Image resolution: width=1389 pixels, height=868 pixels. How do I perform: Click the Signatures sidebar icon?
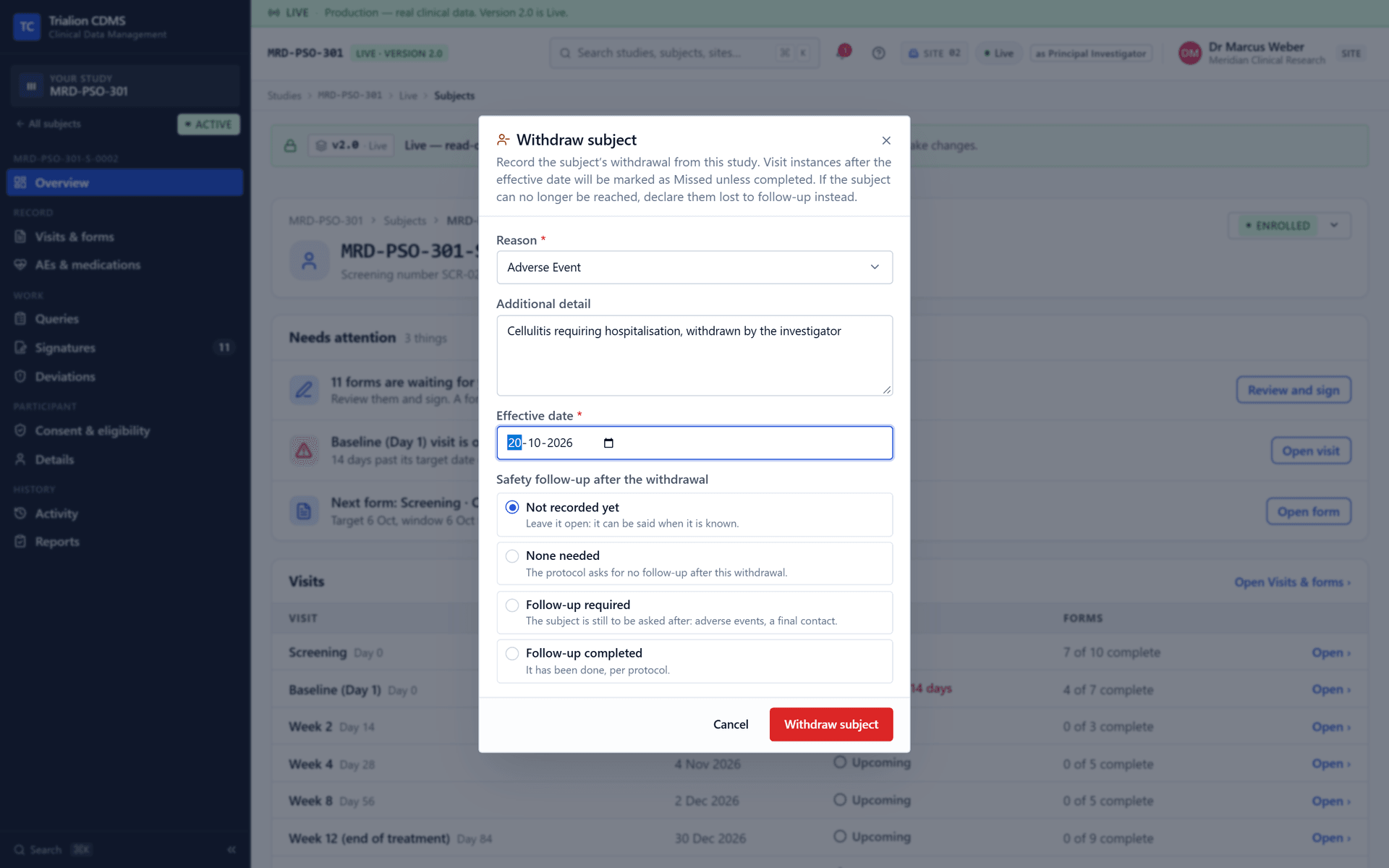click(x=20, y=348)
